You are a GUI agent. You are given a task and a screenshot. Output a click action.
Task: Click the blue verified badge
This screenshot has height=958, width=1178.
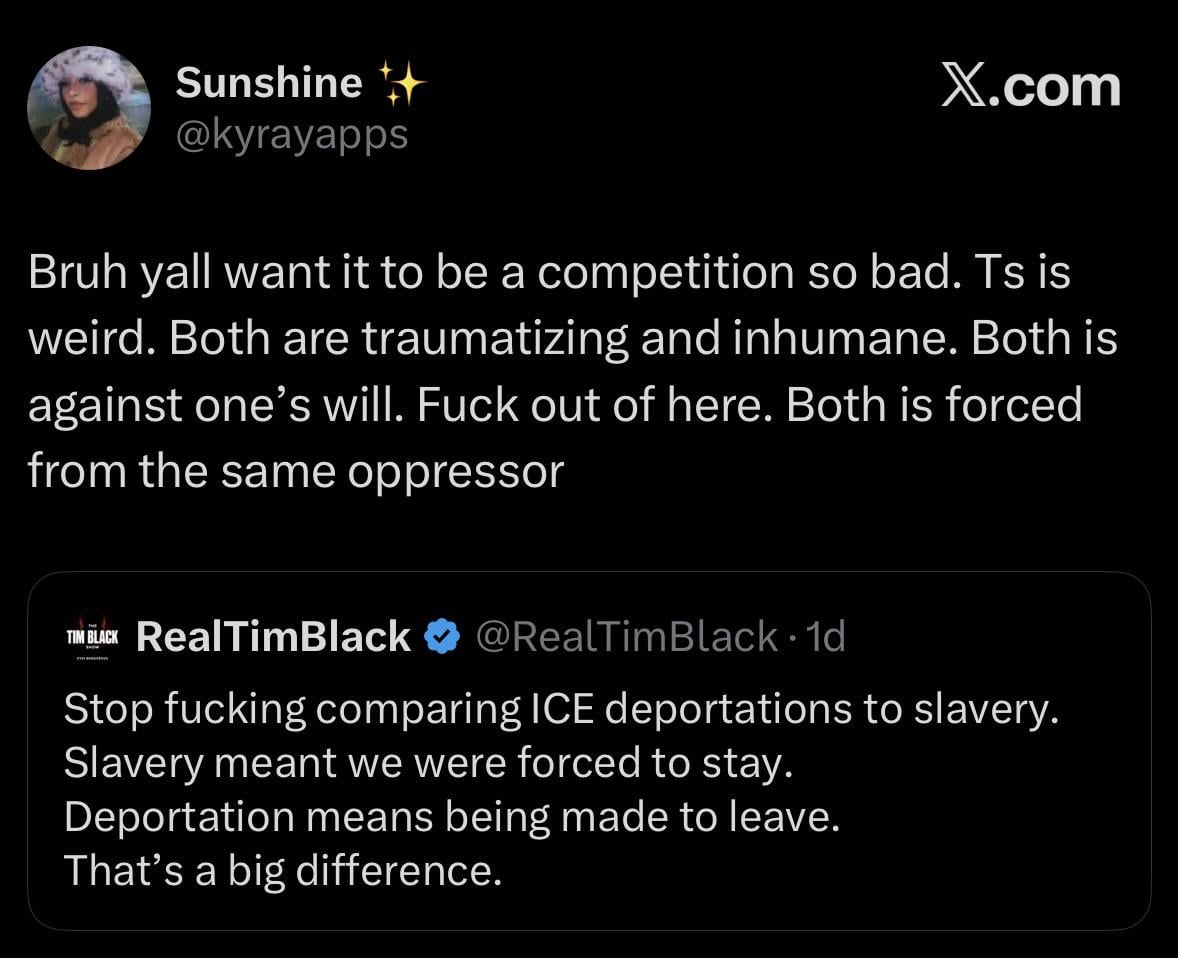click(441, 637)
